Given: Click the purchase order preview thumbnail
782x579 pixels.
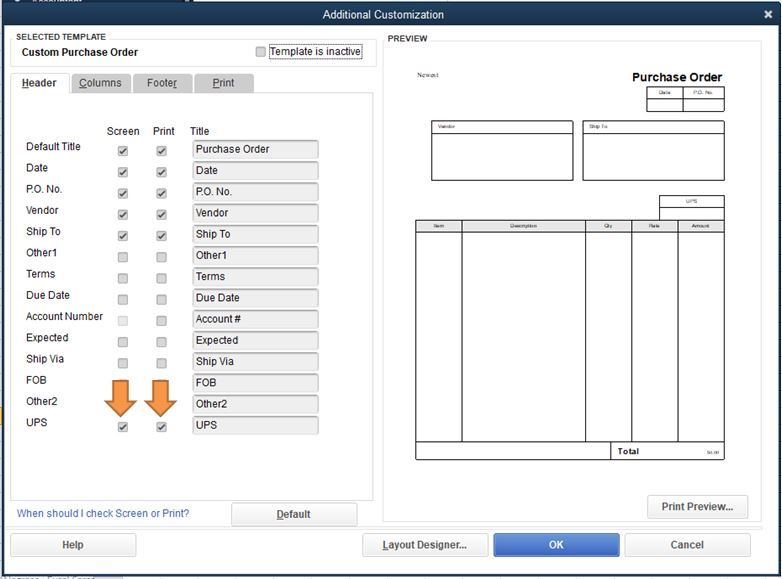Looking at the screenshot, I should point(570,265).
